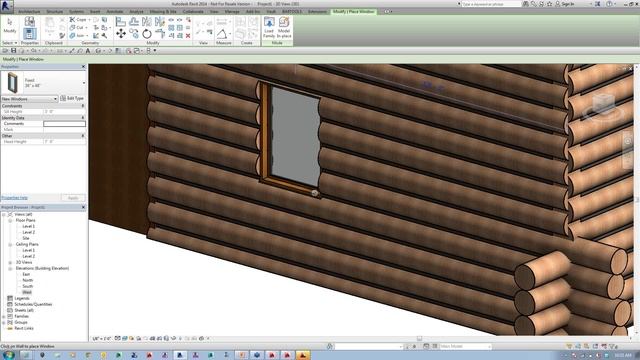Click the Sill Height value field

click(x=64, y=111)
